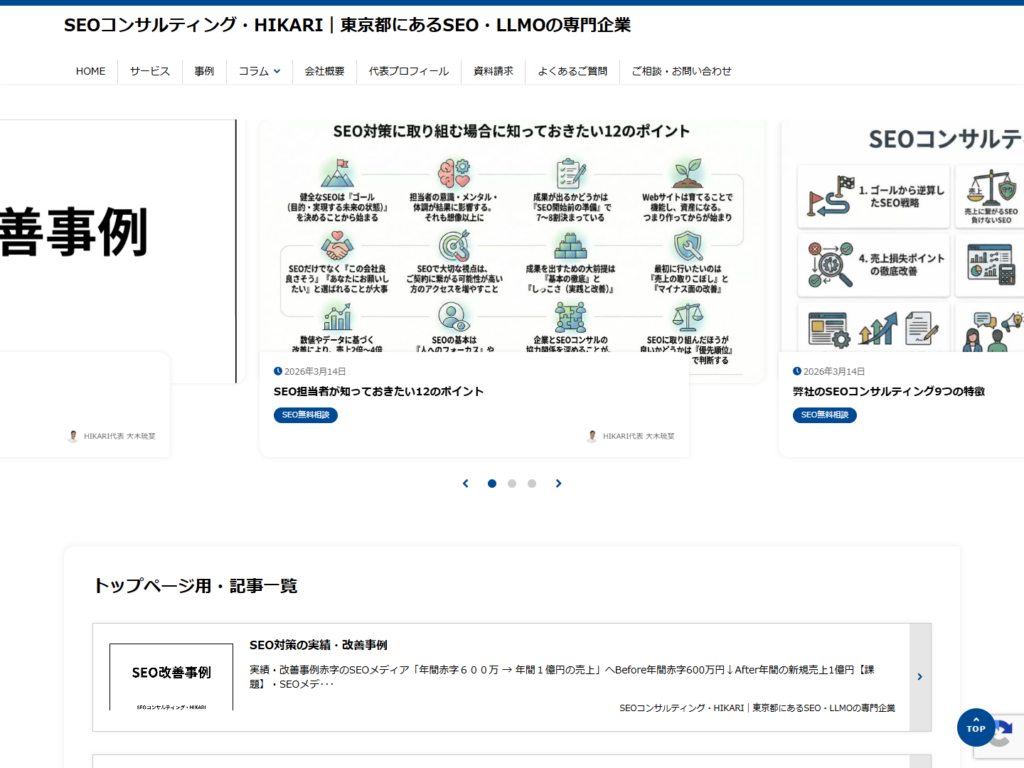This screenshot has width=1024, height=768.
Task: Click the TOP scroll-to-top button
Action: pos(975,727)
